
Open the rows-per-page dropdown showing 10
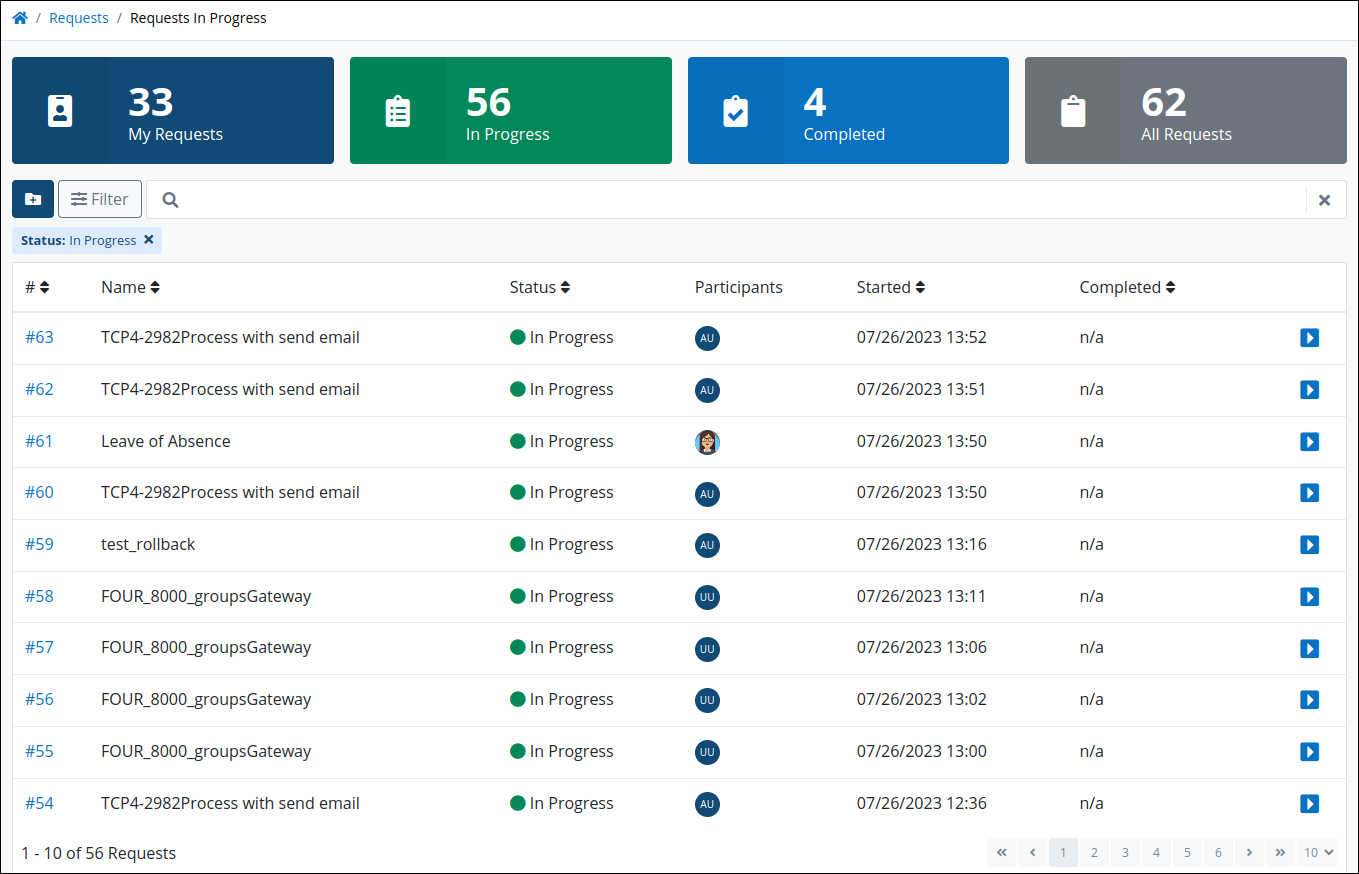1318,852
